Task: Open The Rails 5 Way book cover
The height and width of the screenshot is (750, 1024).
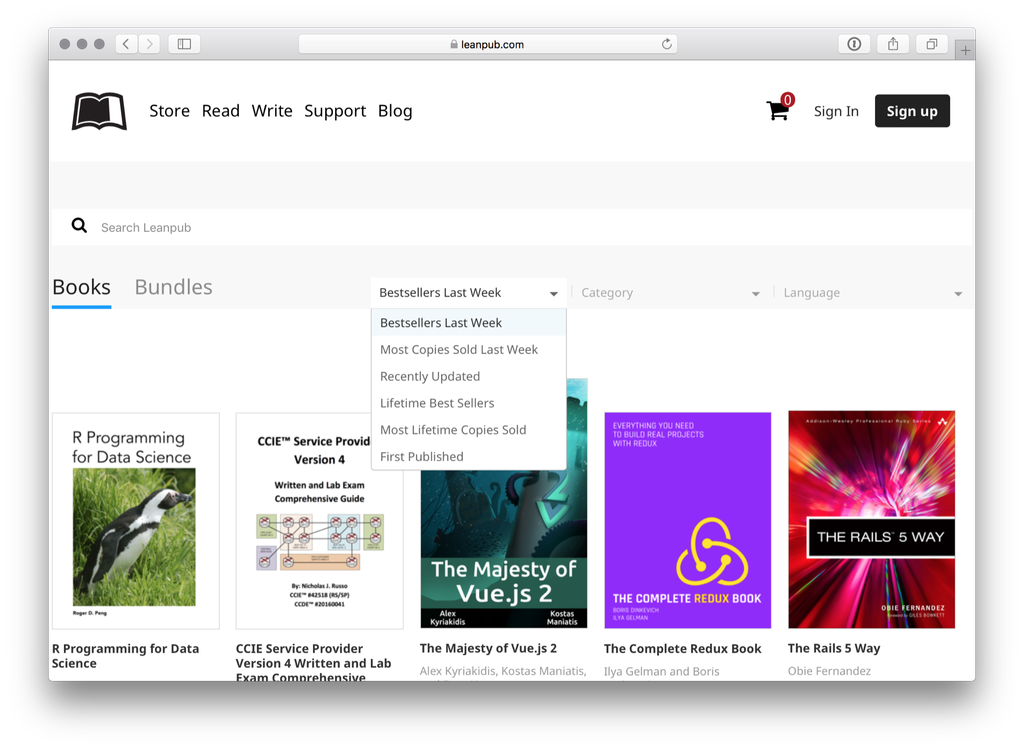Action: point(871,519)
